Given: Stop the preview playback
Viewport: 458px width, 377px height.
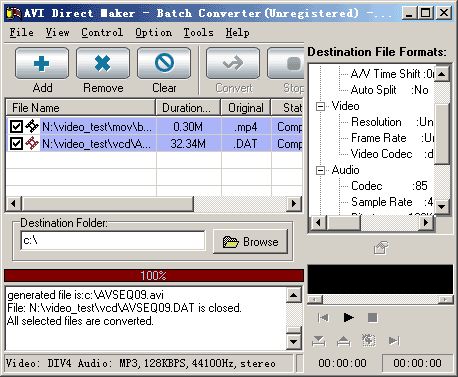Looking at the screenshot, I should [x=372, y=318].
